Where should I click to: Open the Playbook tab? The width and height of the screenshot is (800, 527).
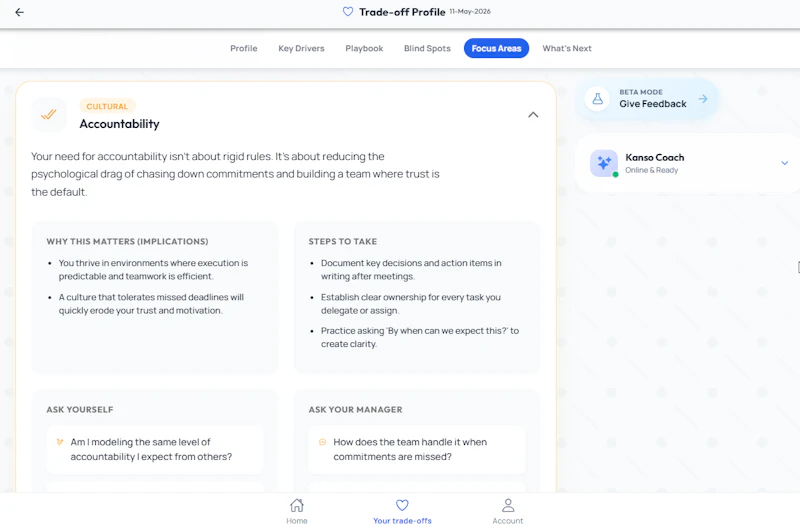364,48
